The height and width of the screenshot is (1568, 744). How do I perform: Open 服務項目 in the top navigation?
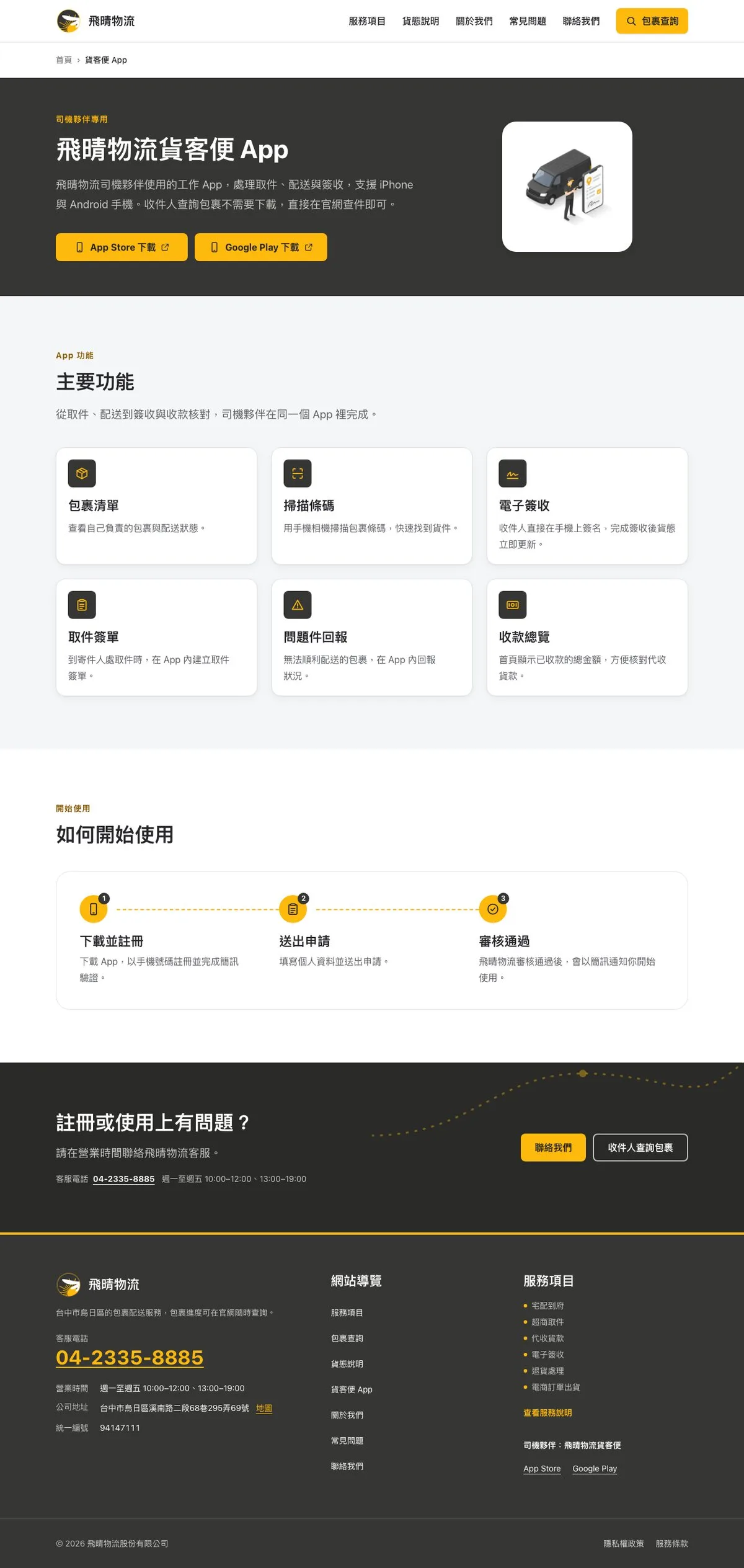[x=367, y=21]
